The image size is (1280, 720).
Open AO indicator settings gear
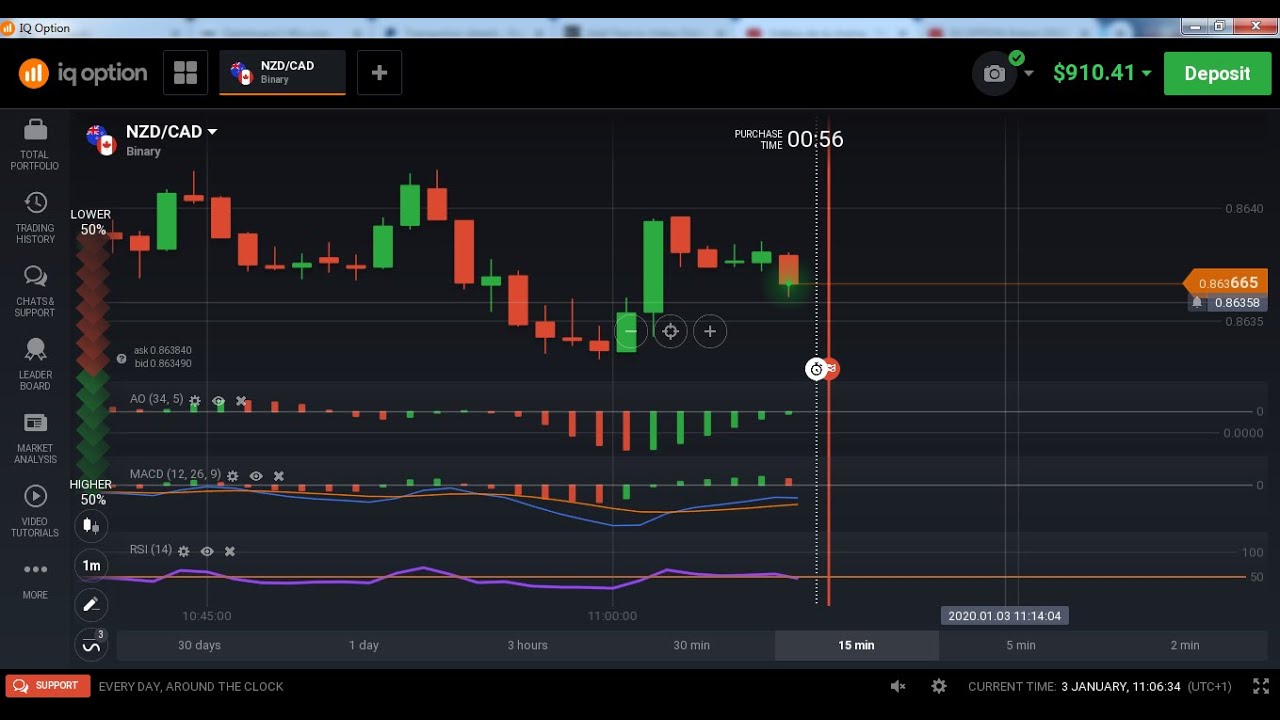pyautogui.click(x=195, y=401)
